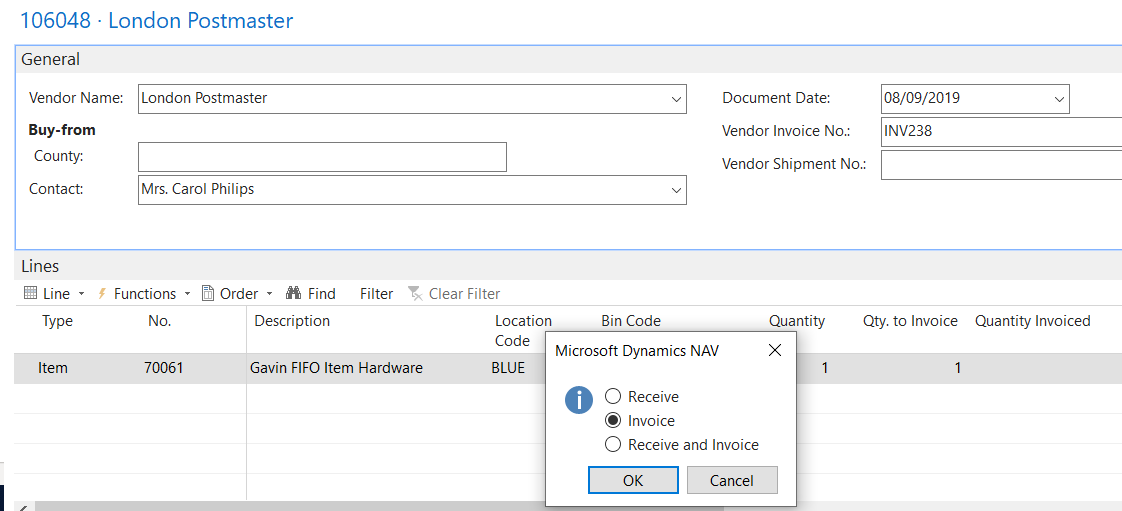The width and height of the screenshot is (1122, 511).
Task: Select the Receive radio option
Action: (x=613, y=397)
